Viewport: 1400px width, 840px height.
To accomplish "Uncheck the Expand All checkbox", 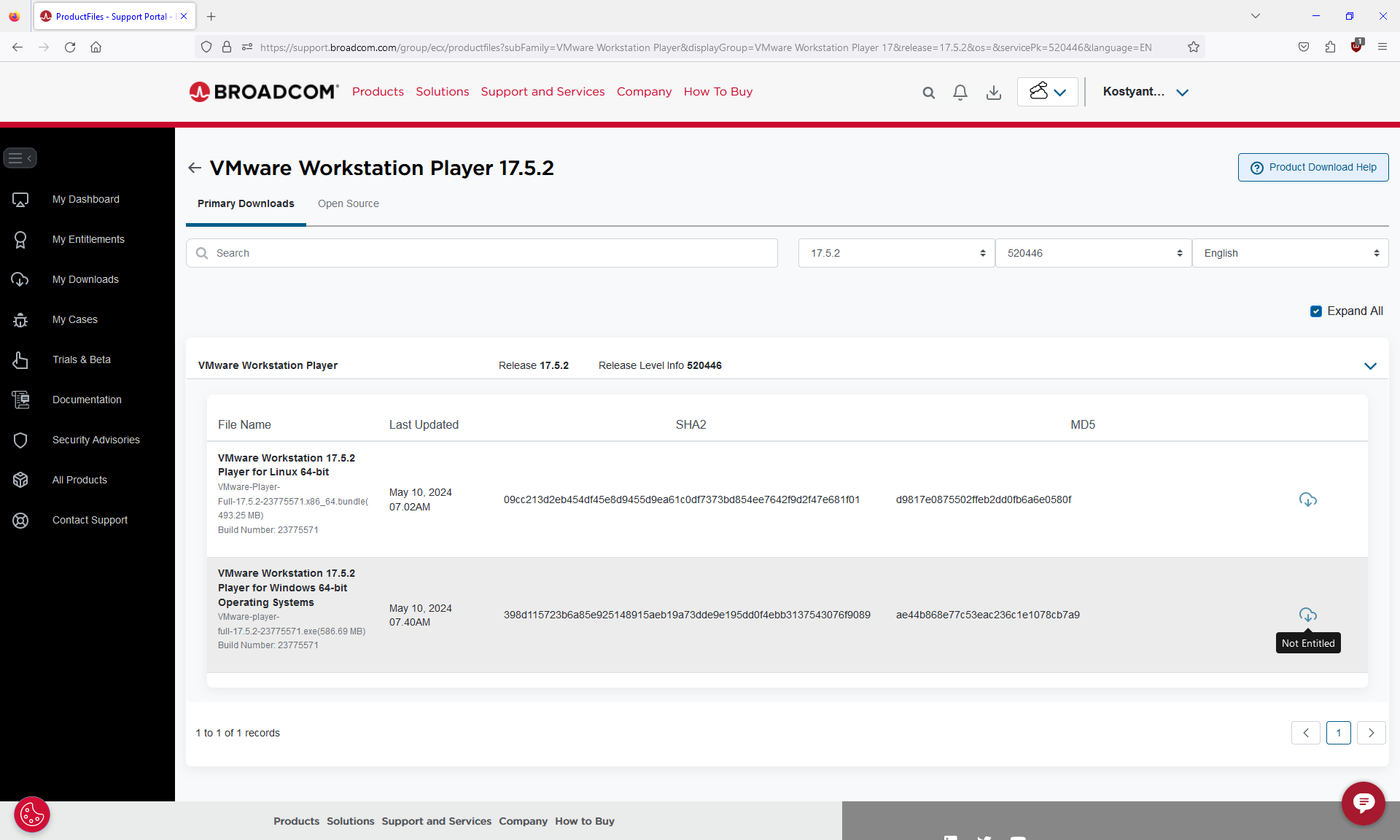I will [x=1315, y=311].
